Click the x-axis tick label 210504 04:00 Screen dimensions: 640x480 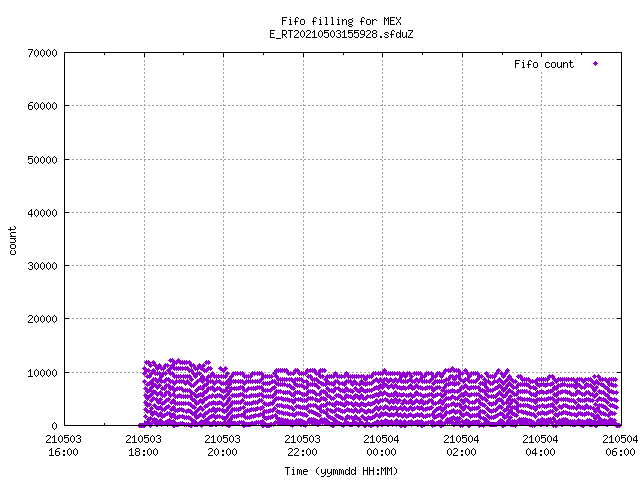click(540, 445)
